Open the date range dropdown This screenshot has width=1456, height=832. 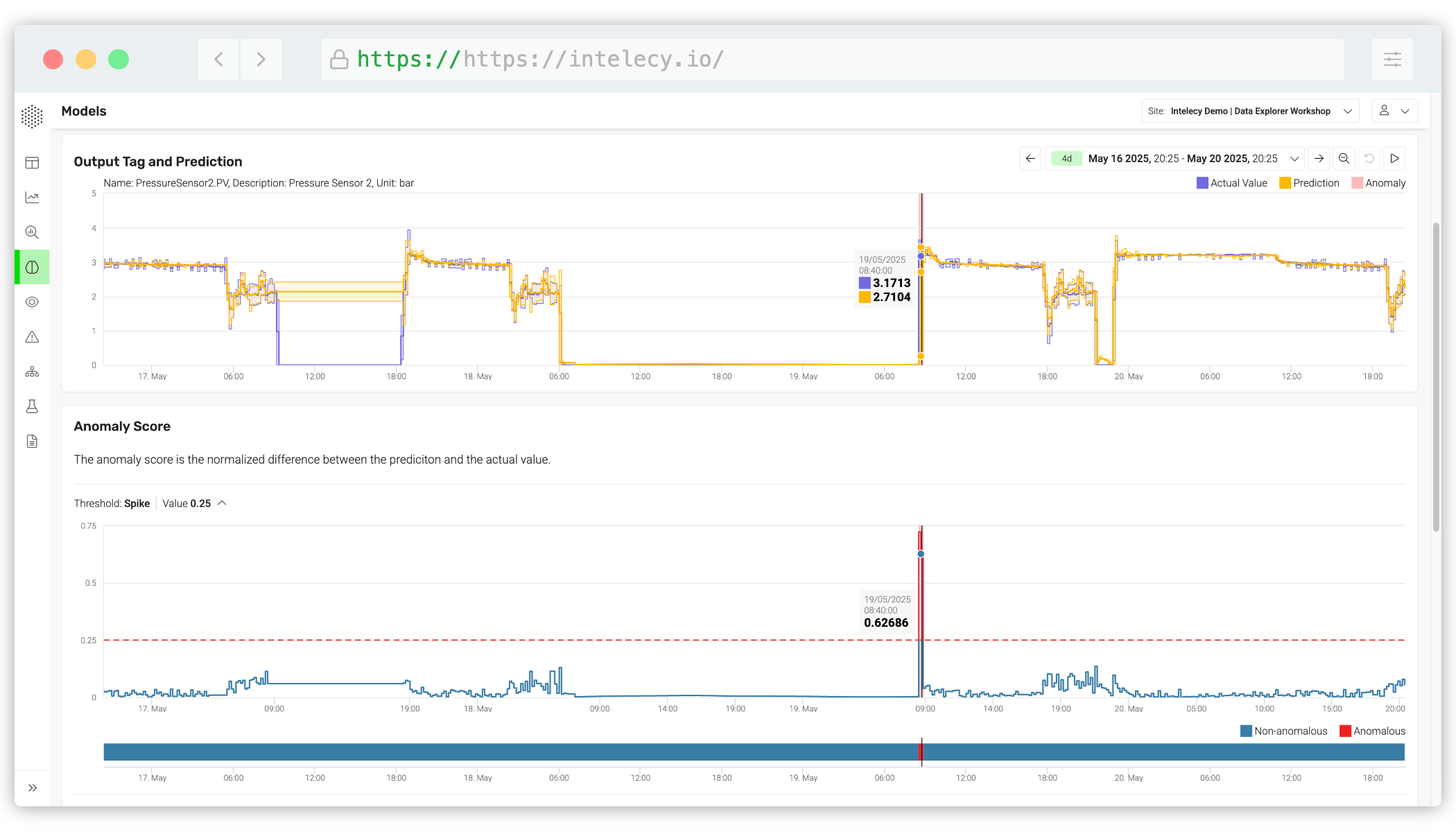coord(1294,159)
